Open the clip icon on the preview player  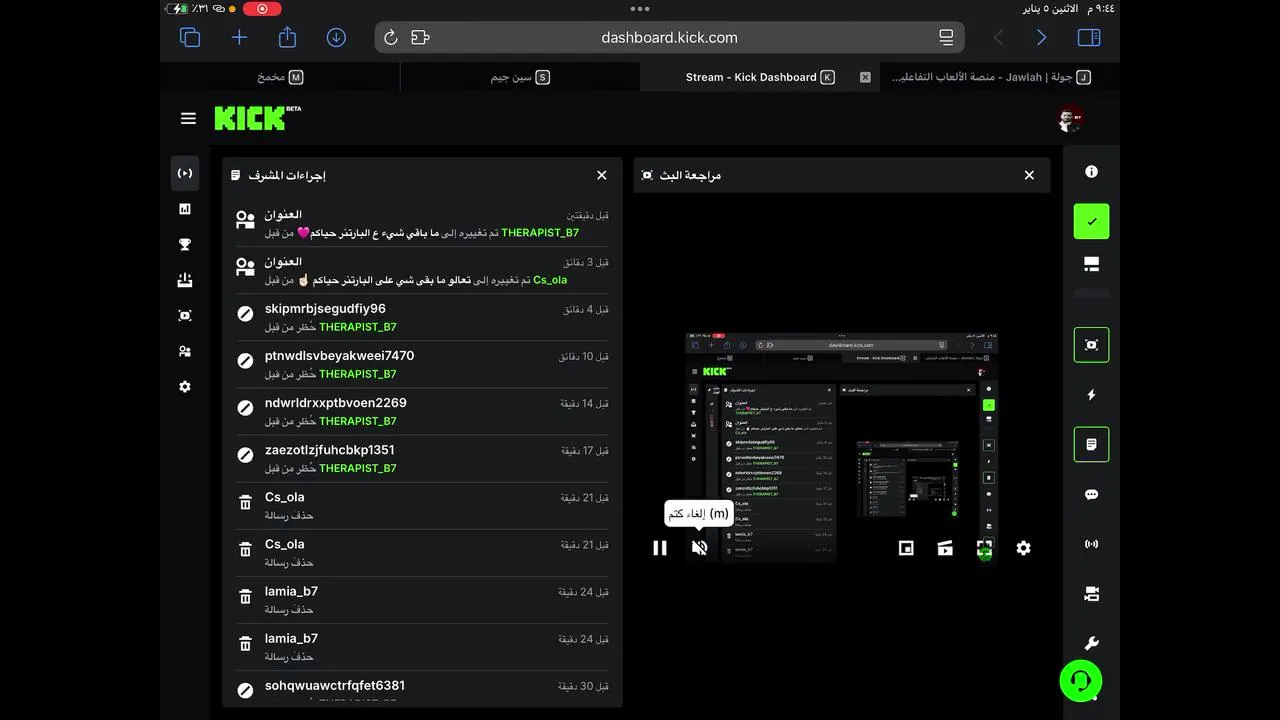(945, 548)
